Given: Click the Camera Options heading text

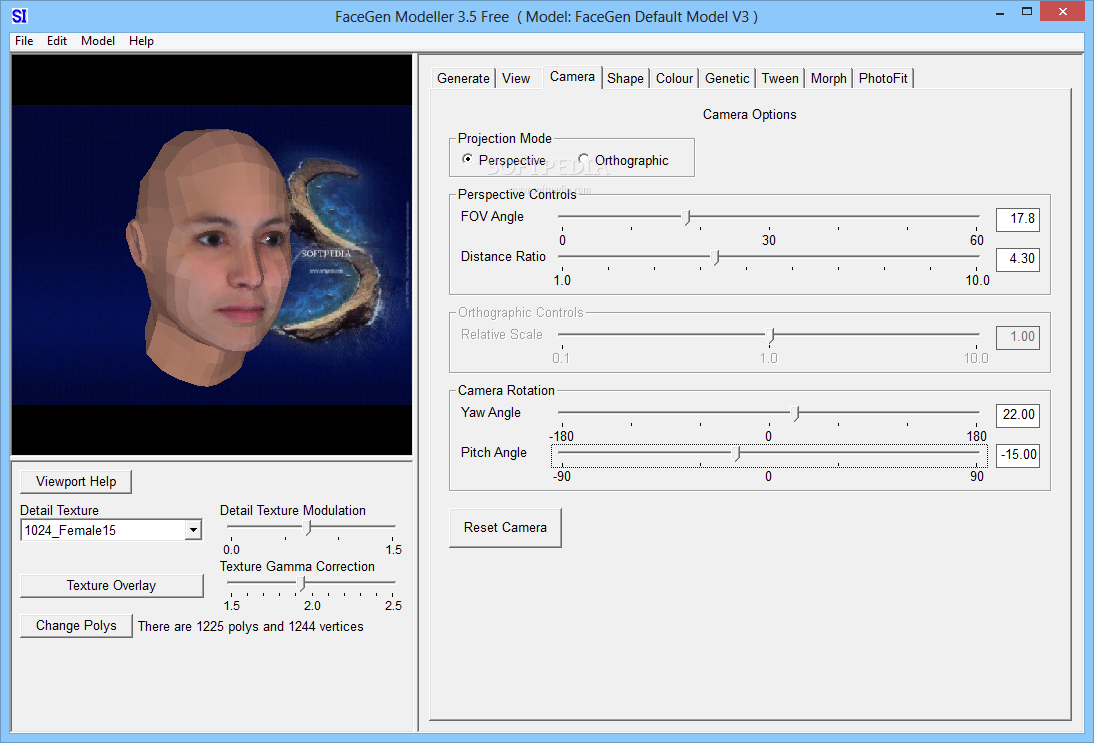Looking at the screenshot, I should [x=749, y=114].
